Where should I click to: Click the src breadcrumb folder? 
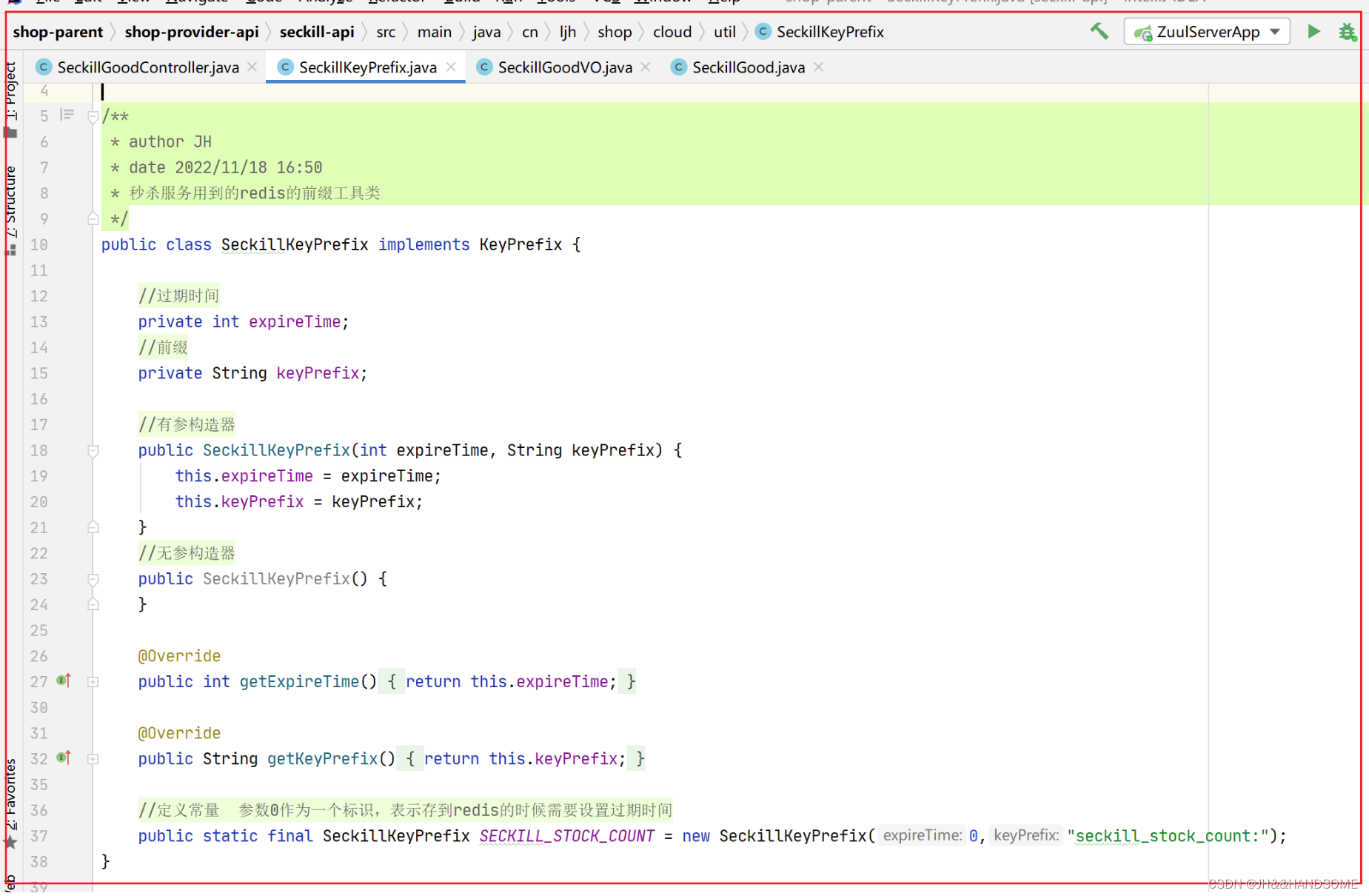coord(386,32)
